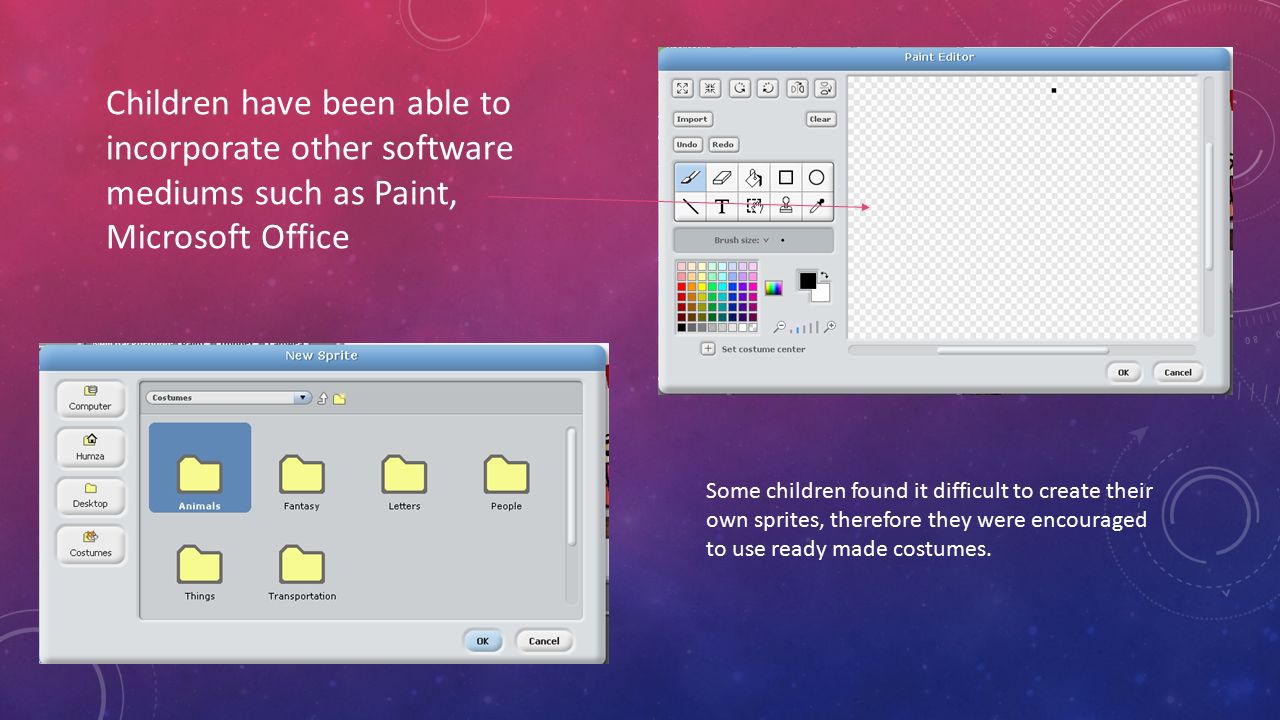Swap foreground and background colors
Viewport: 1280px width, 720px height.
coord(825,275)
